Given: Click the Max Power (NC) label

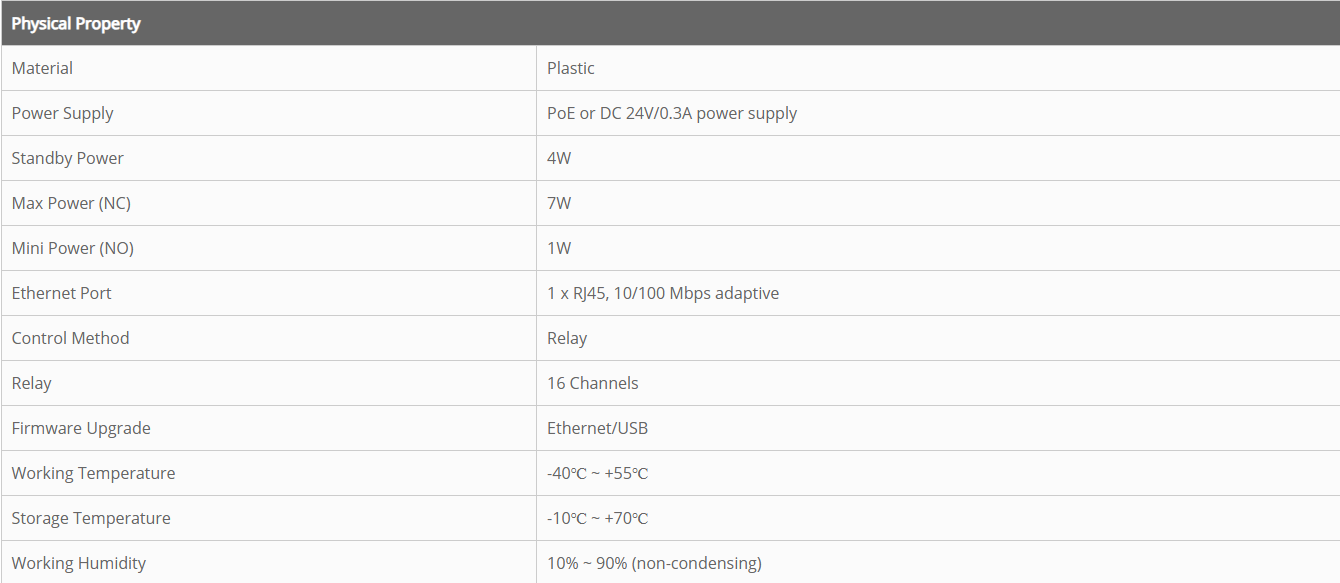Looking at the screenshot, I should (x=71, y=203).
